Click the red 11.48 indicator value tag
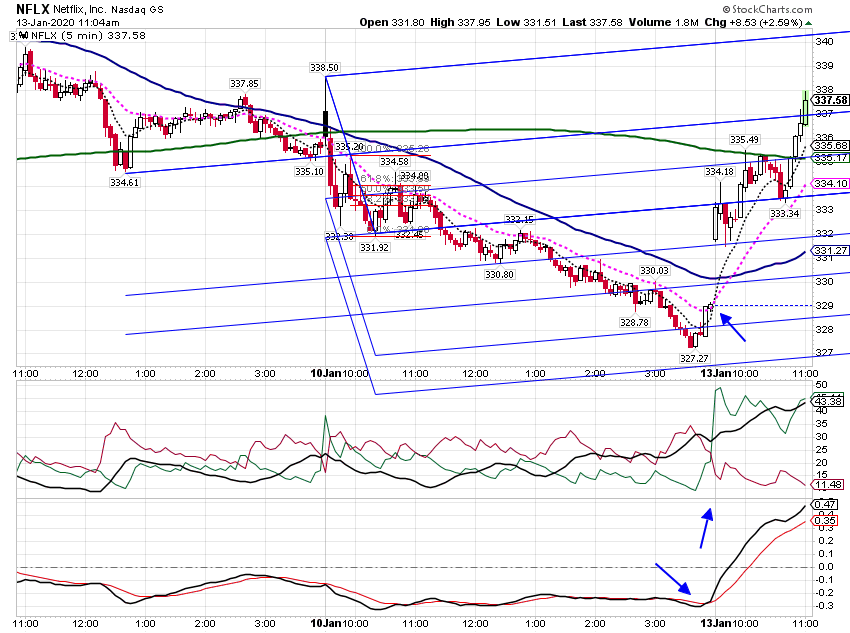850x633 pixels. [x=828, y=485]
